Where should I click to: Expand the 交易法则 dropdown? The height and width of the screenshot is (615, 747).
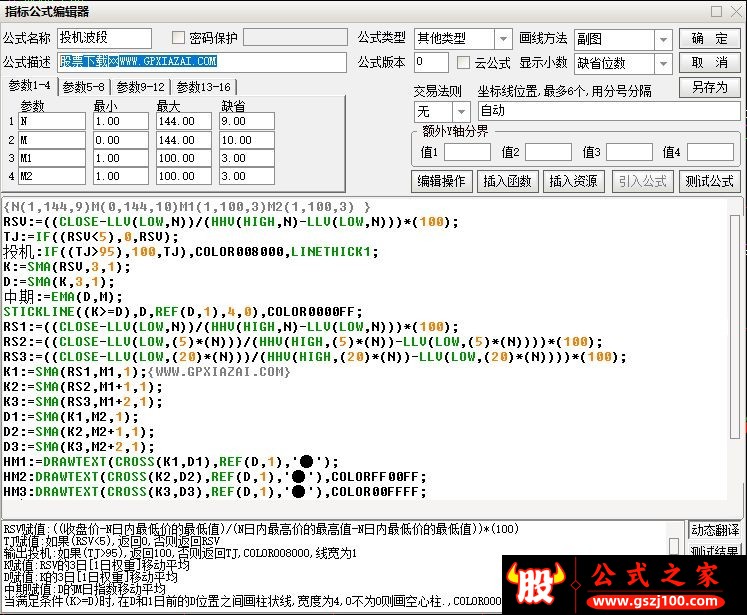pyautogui.click(x=461, y=111)
